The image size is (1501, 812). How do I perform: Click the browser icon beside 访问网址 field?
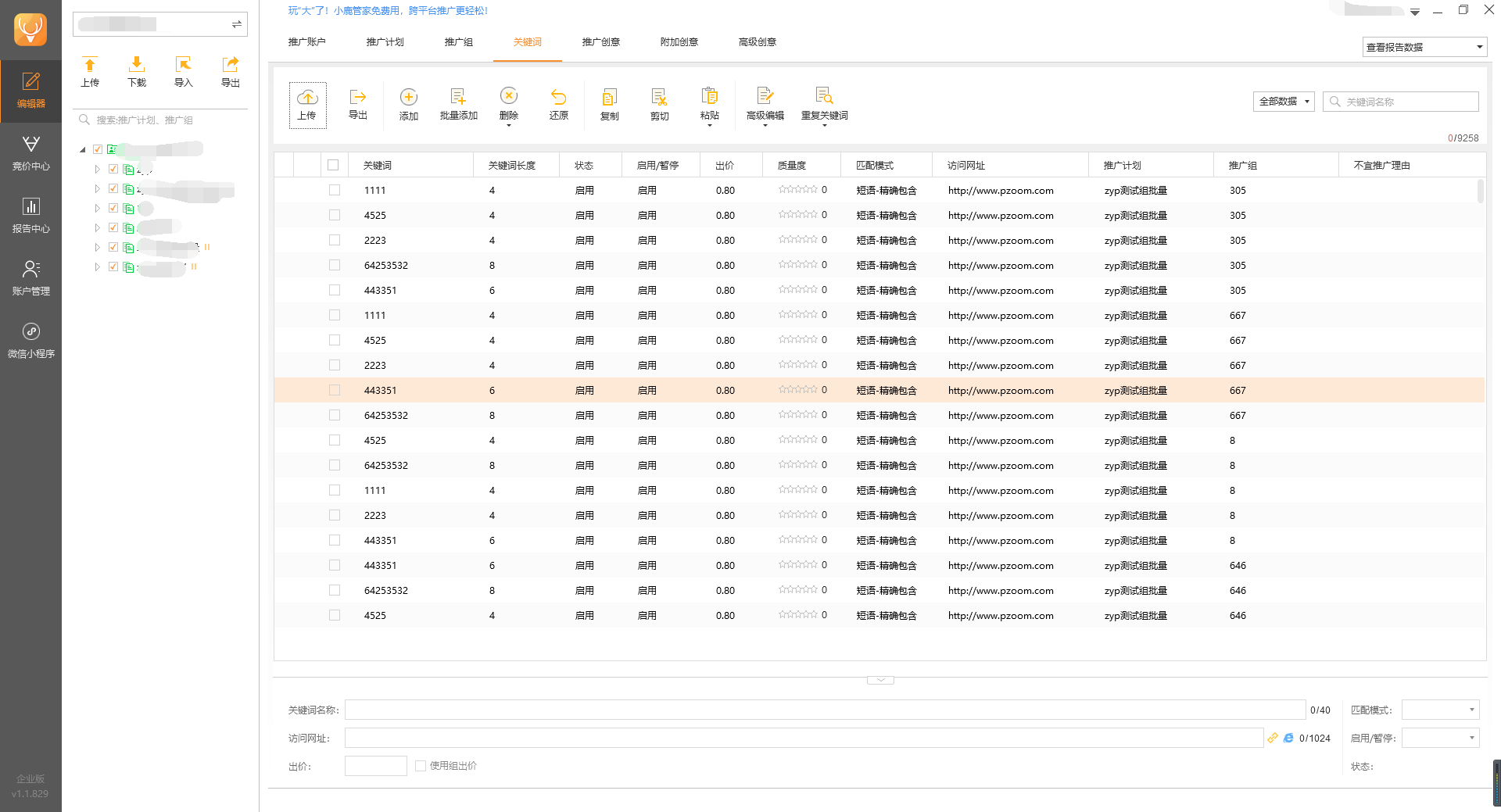click(x=1288, y=738)
